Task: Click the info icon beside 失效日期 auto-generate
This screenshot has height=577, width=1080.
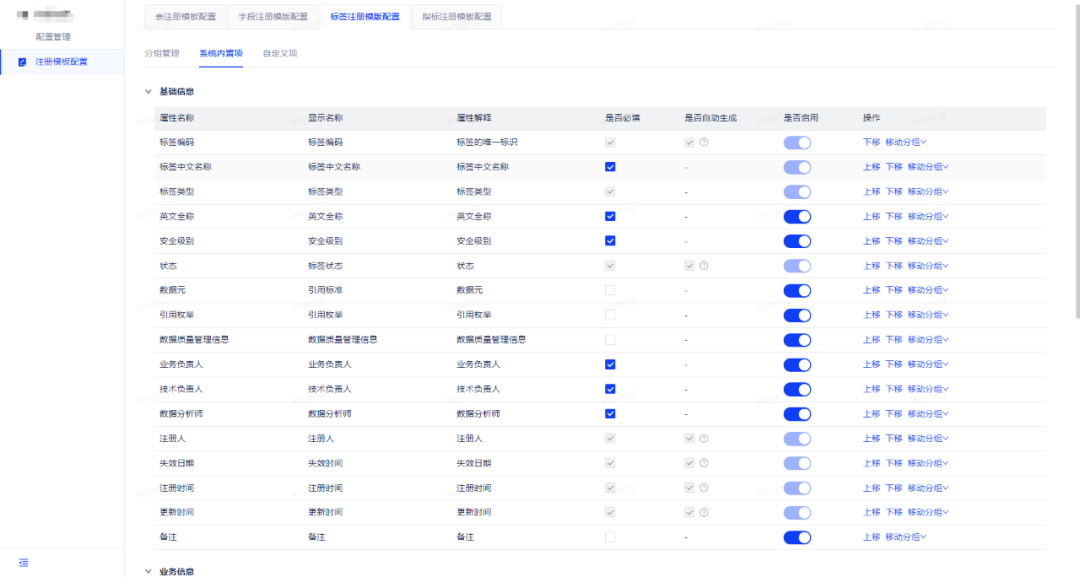Action: (703, 463)
